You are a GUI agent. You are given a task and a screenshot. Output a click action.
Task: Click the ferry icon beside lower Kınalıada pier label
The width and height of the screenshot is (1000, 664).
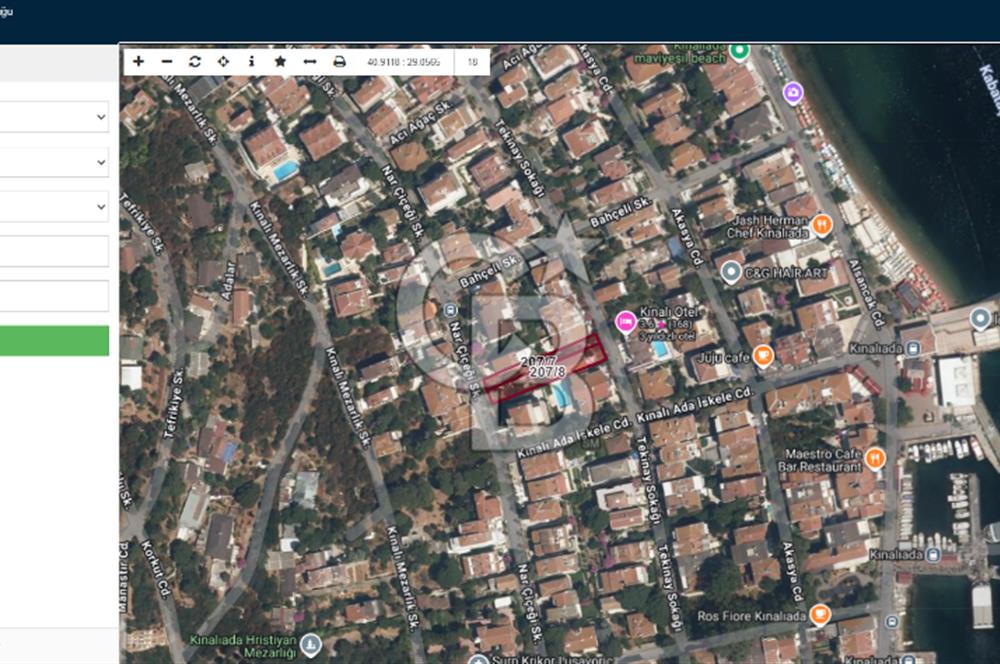click(x=932, y=554)
